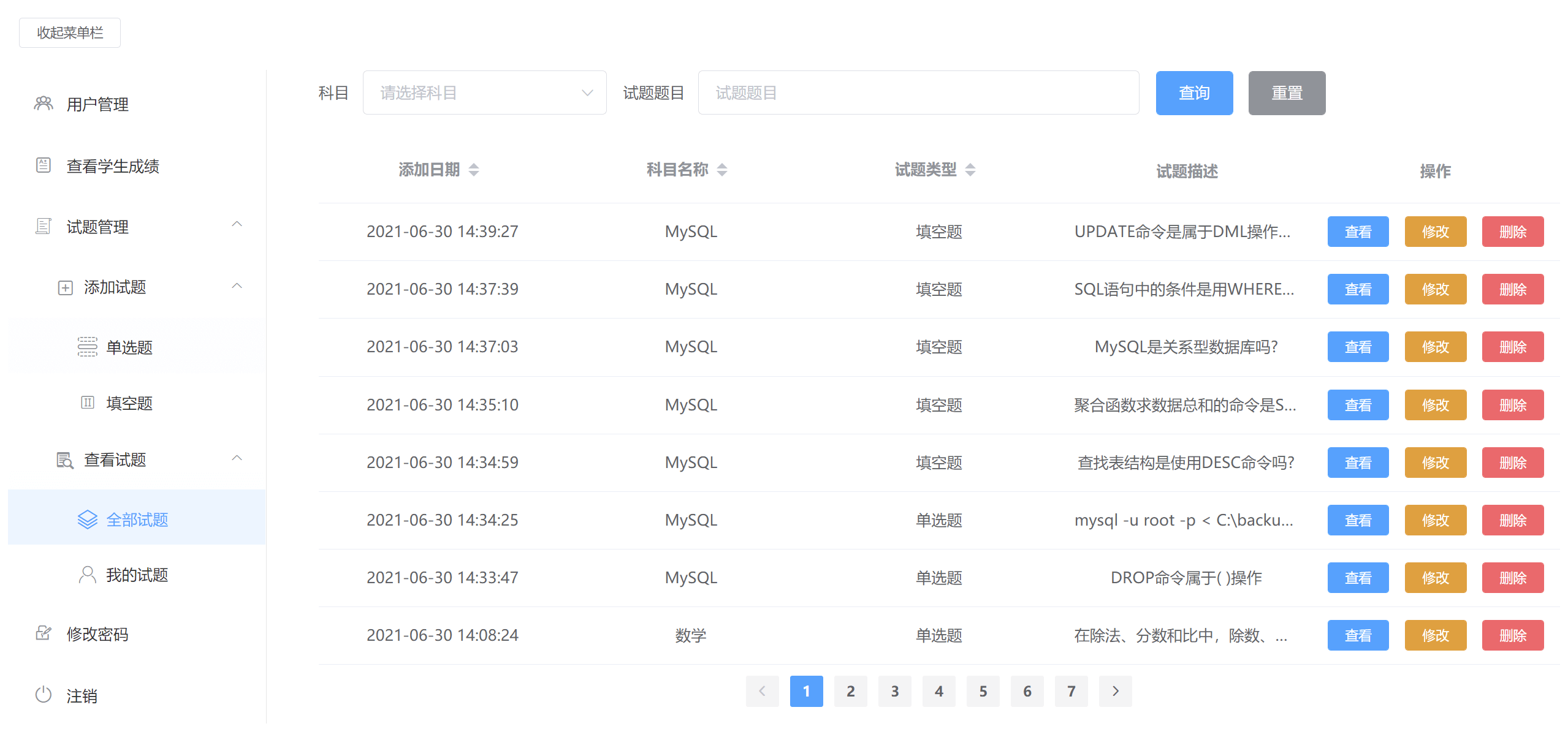Select 全部试题 menu entry
The height and width of the screenshot is (729, 1568).
[137, 517]
